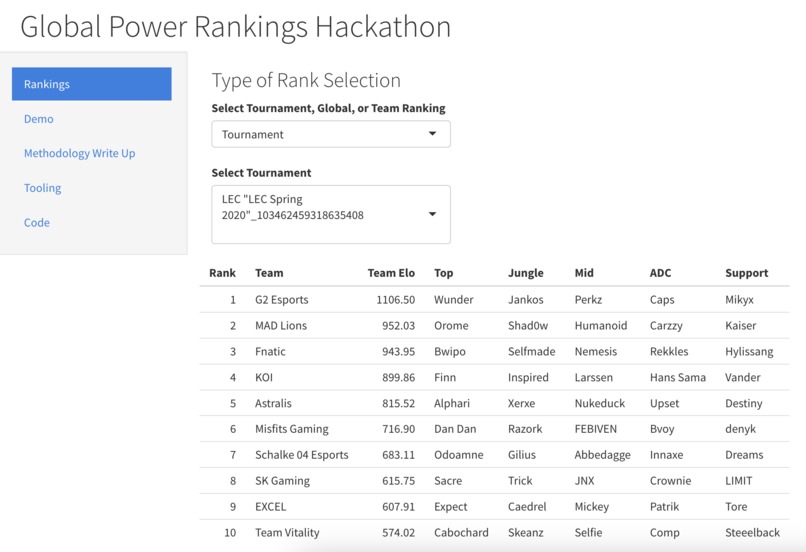Click mid laner Nukeduck
The image size is (806, 552).
[599, 403]
